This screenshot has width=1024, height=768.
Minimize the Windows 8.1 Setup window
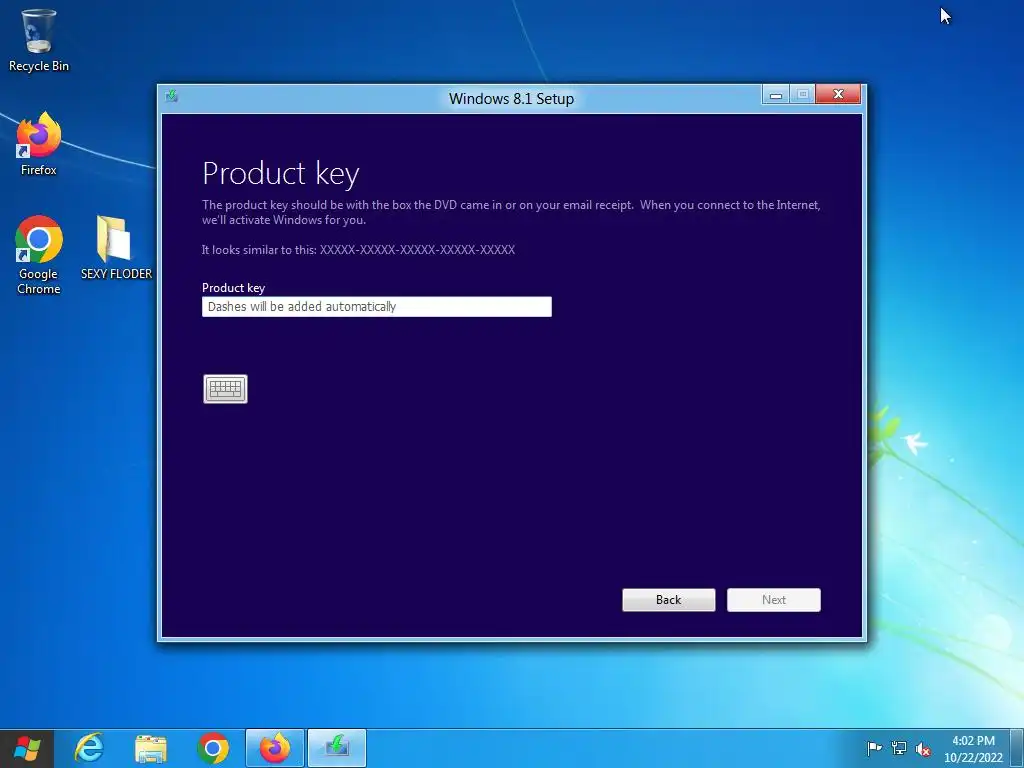point(776,95)
